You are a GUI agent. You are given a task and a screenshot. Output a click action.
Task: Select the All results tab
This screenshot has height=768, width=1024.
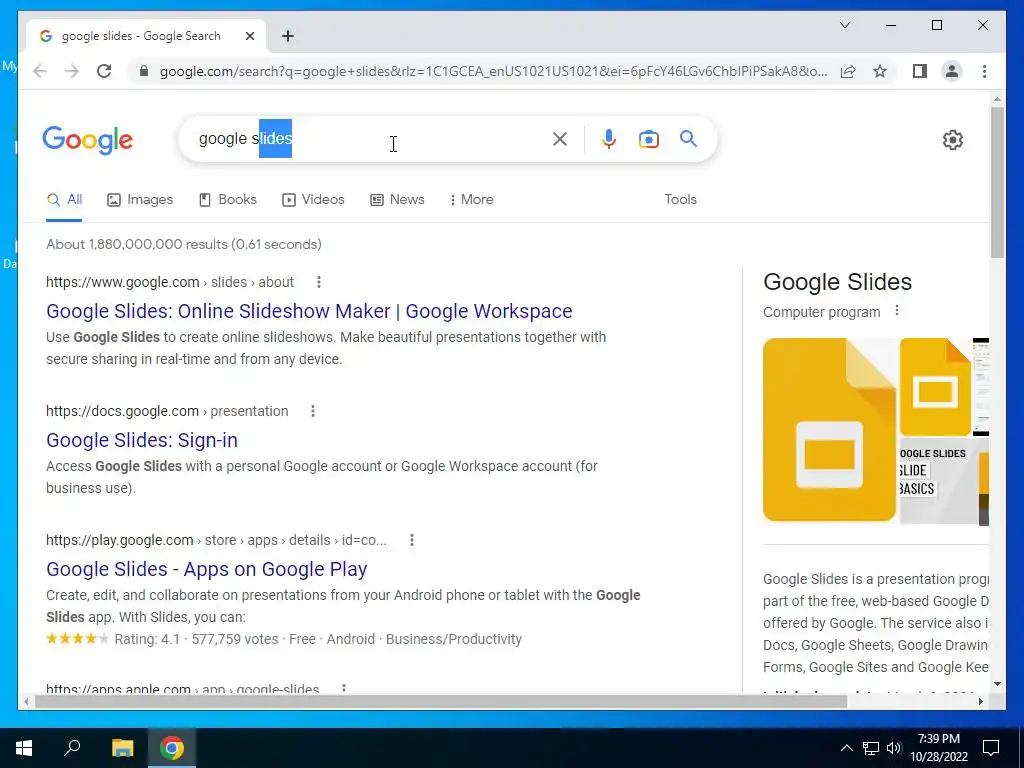64,199
